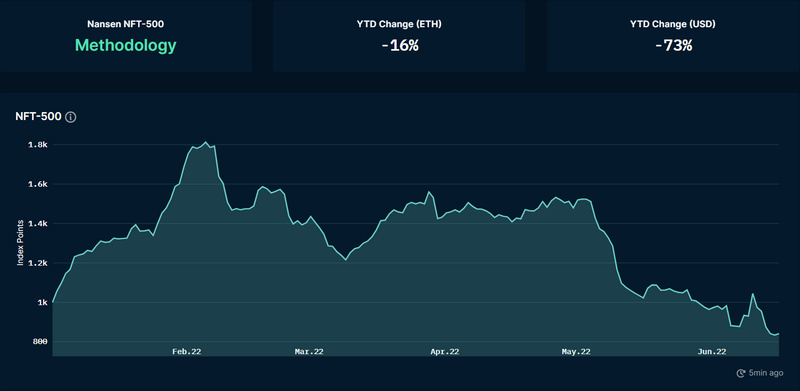Click the May.22 axis label
This screenshot has width=800, height=391.
(576, 352)
